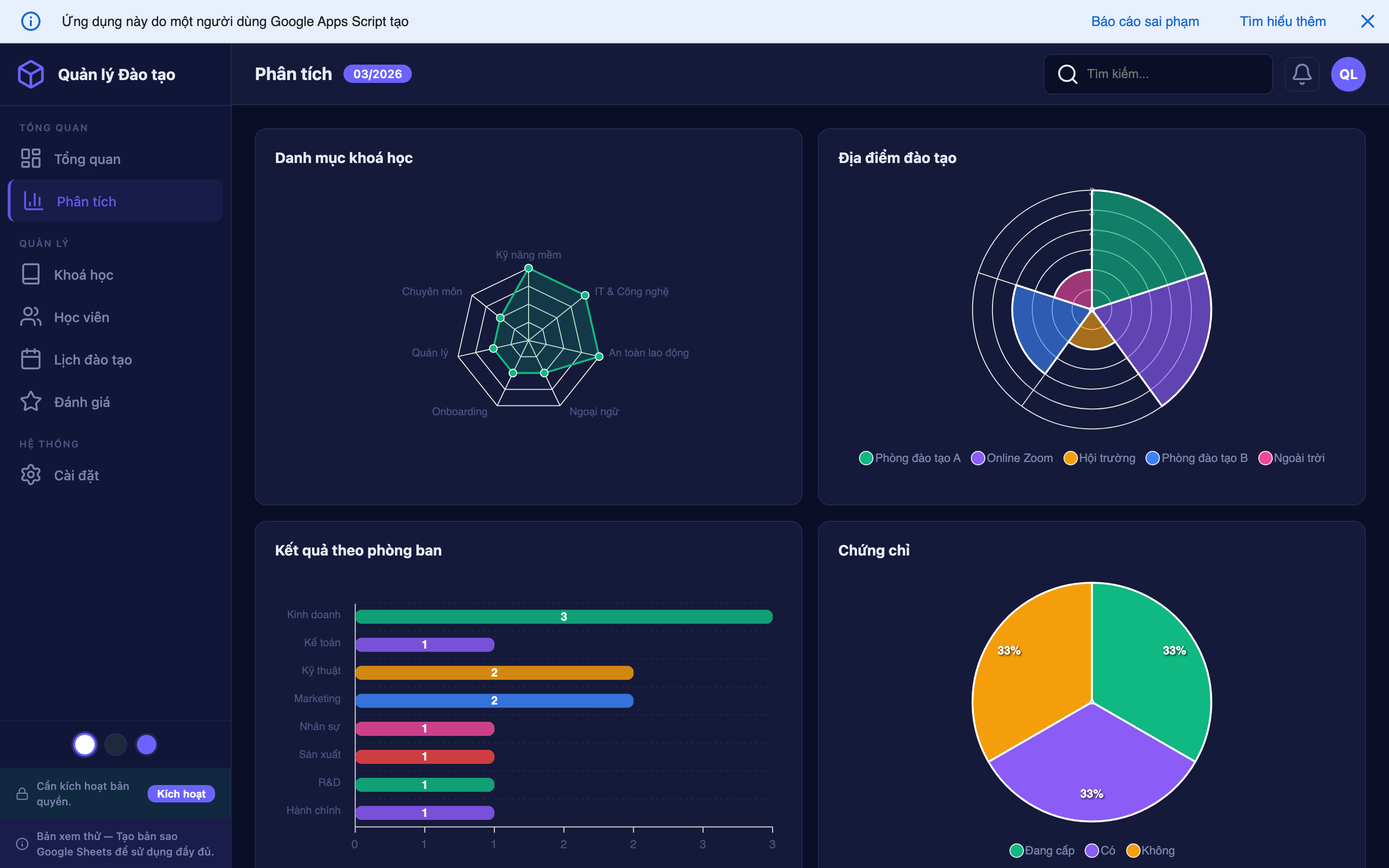Open the 03/2026 period selector badge
This screenshot has width=1389, height=868.
(x=377, y=74)
